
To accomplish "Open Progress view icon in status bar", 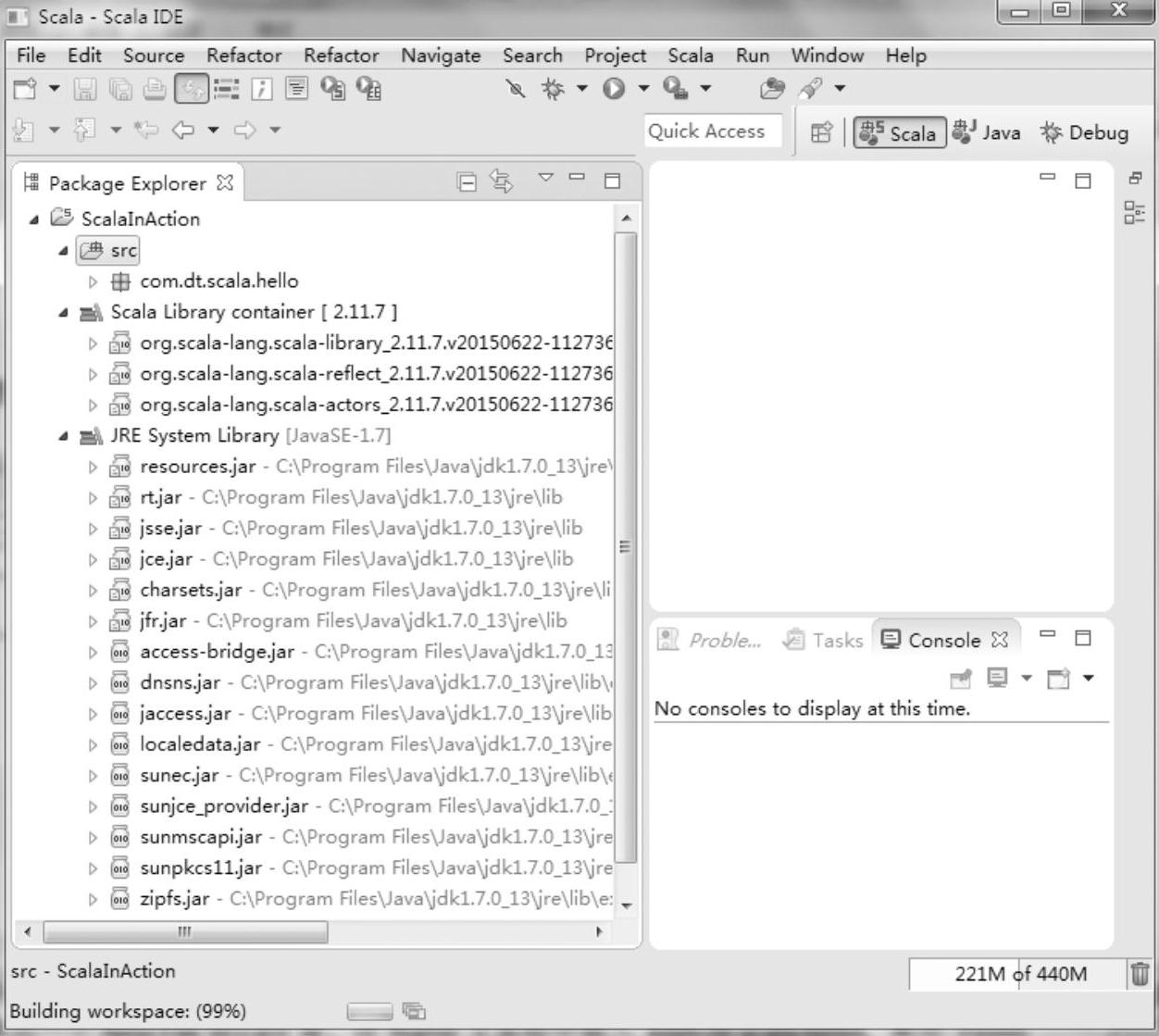I will click(414, 1011).
